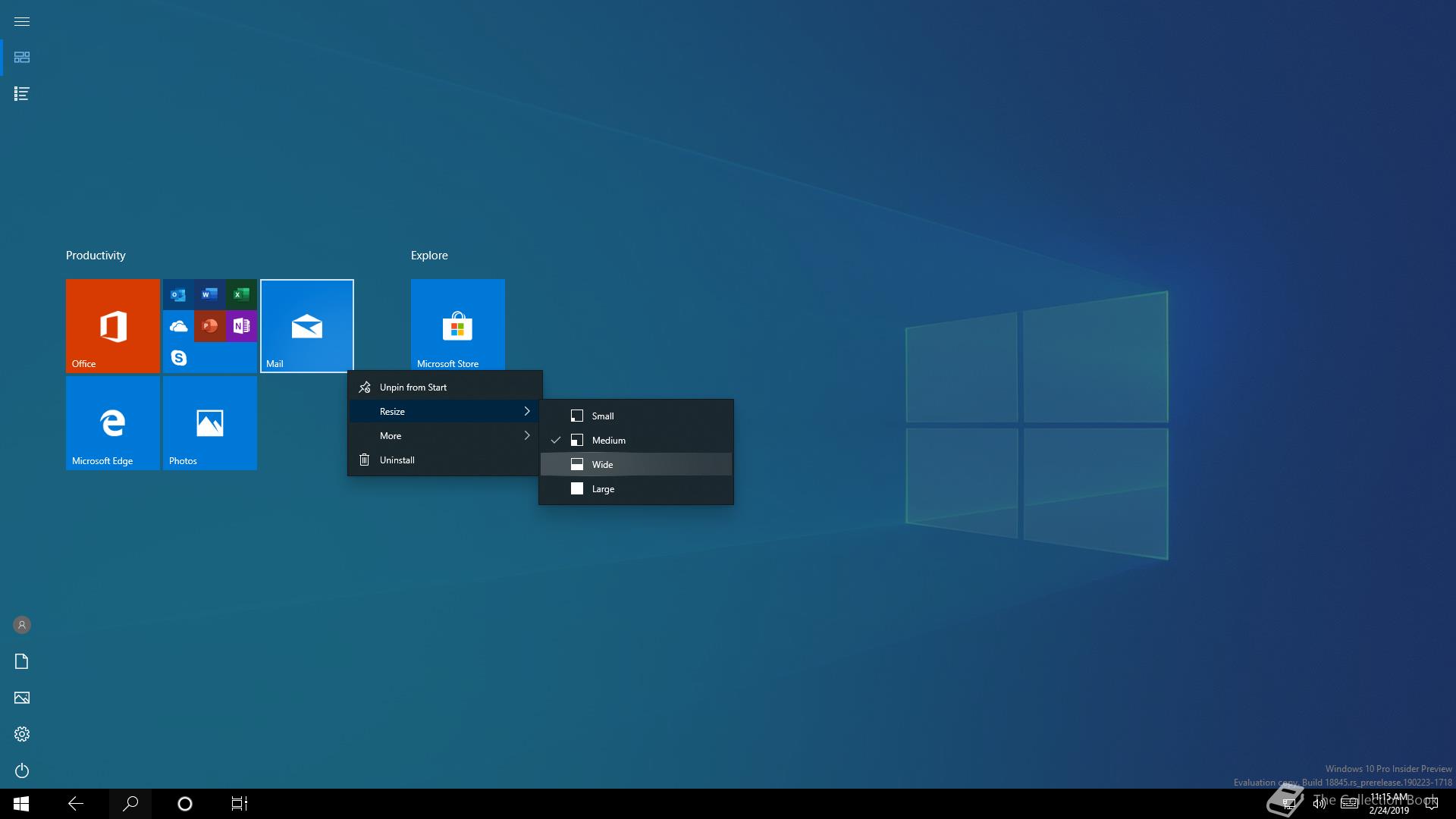
Task: Open volume control in system tray
Action: 1319,804
